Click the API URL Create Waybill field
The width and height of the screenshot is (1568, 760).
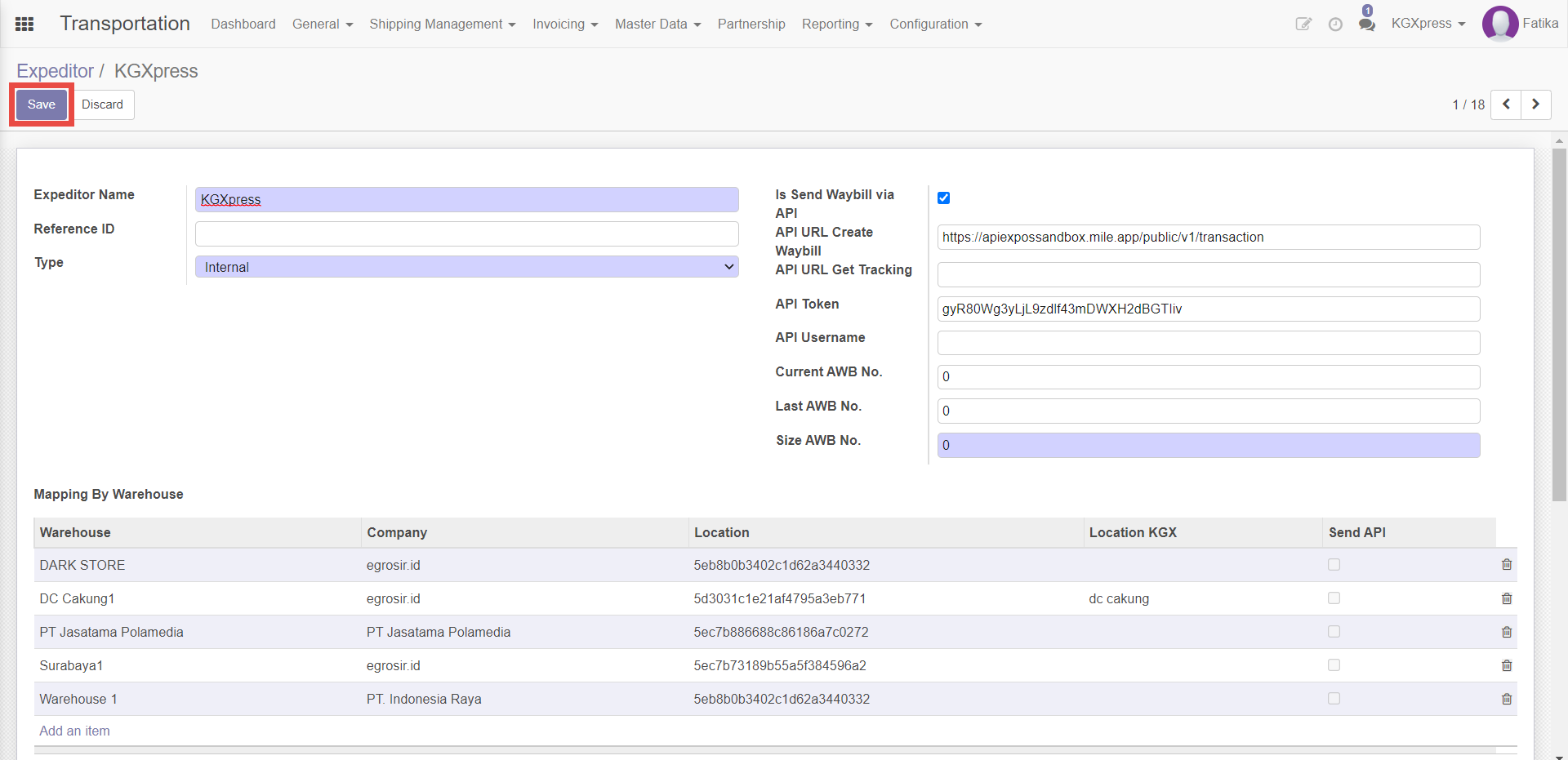[1209, 237]
